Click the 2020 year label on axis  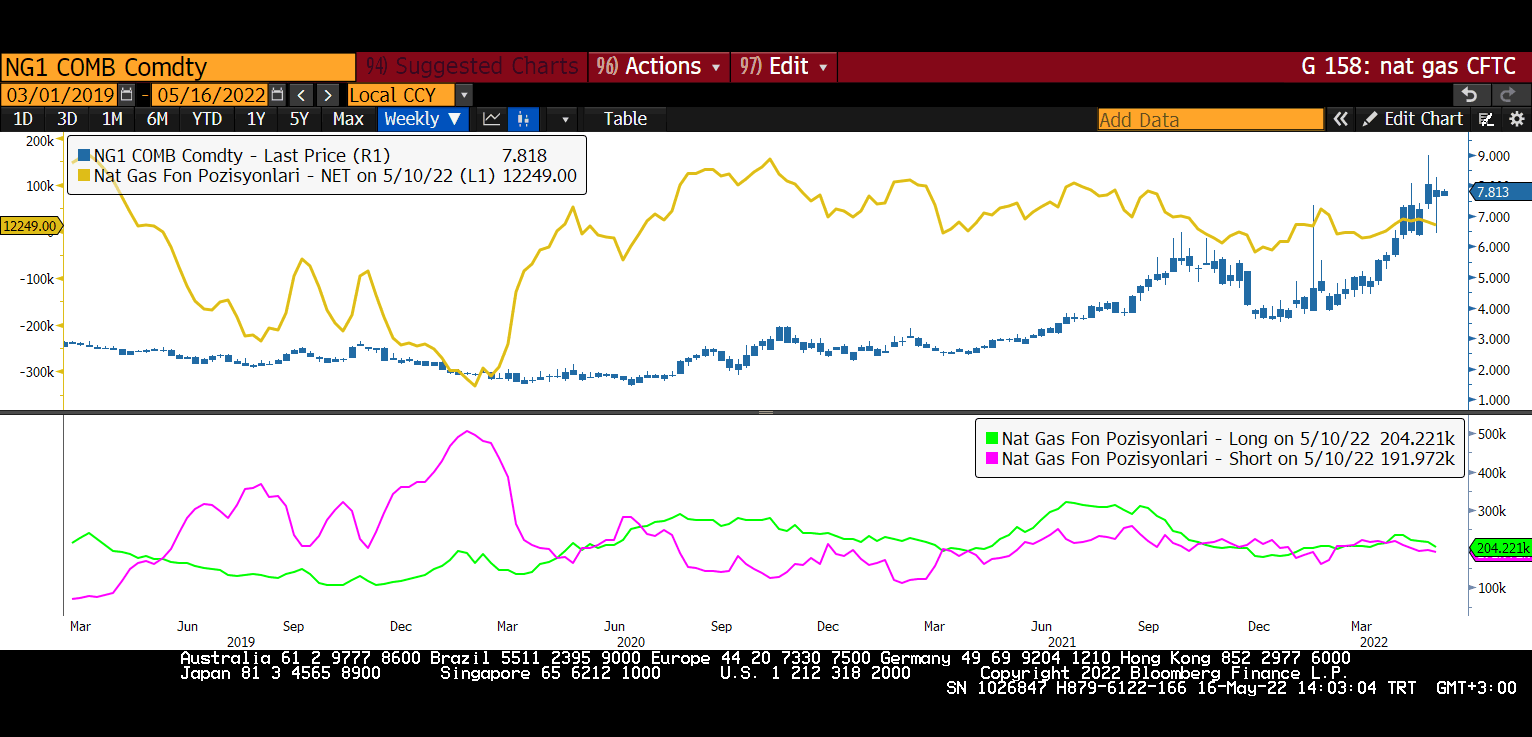pyautogui.click(x=631, y=641)
